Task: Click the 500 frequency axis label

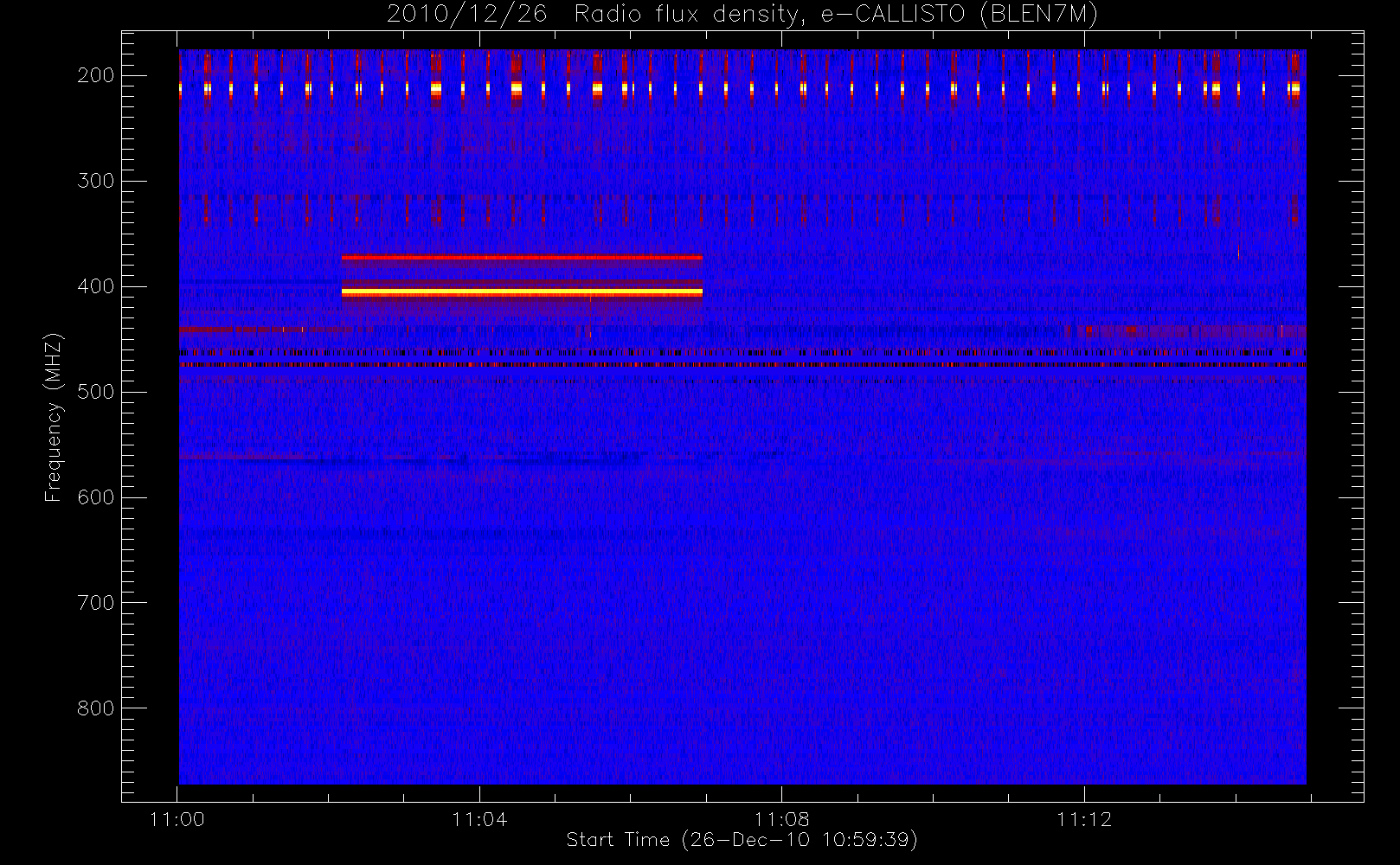Action: [x=96, y=392]
